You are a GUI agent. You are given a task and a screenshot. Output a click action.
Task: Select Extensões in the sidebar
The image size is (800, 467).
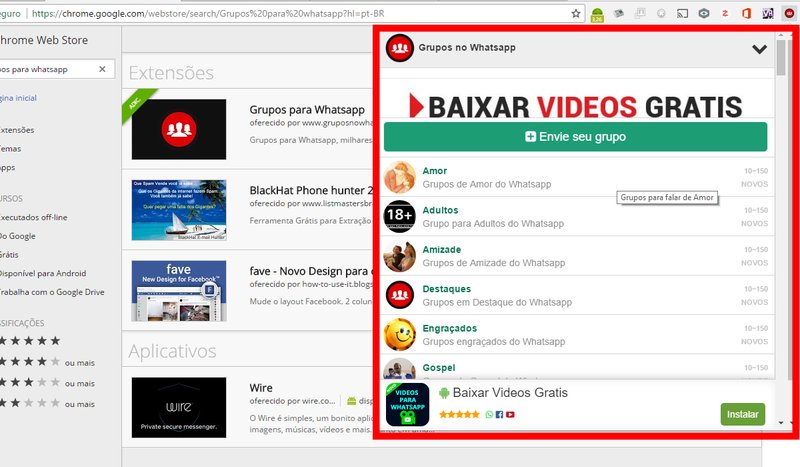pyautogui.click(x=17, y=130)
